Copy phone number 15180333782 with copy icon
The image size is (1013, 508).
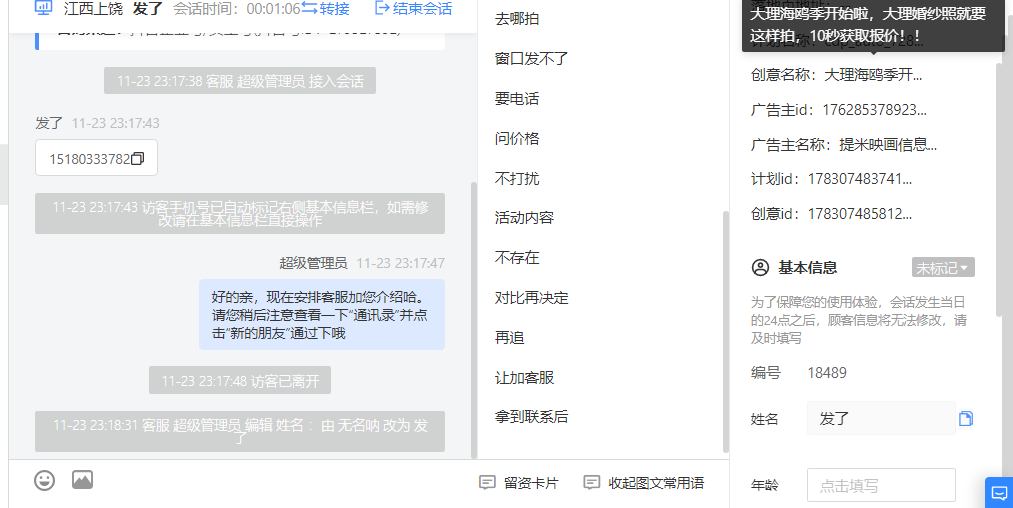coord(138,158)
